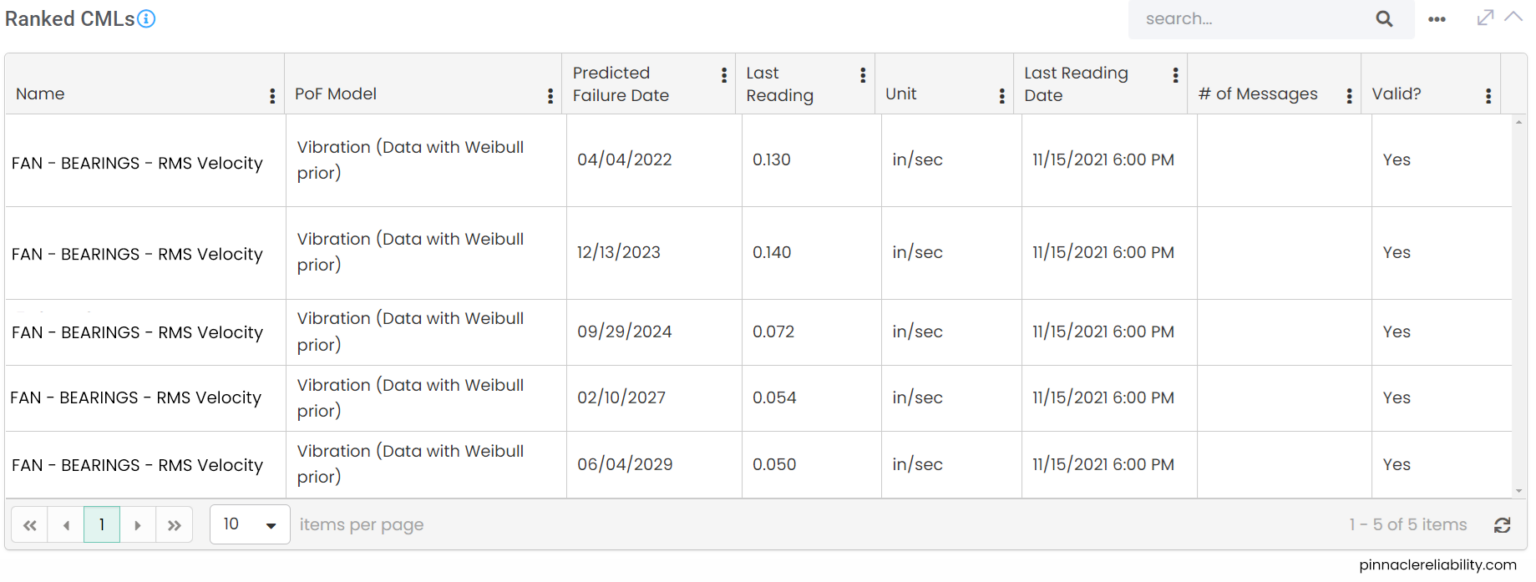1536x582 pixels.
Task: Open the Unit column options menu
Action: coord(1001,96)
